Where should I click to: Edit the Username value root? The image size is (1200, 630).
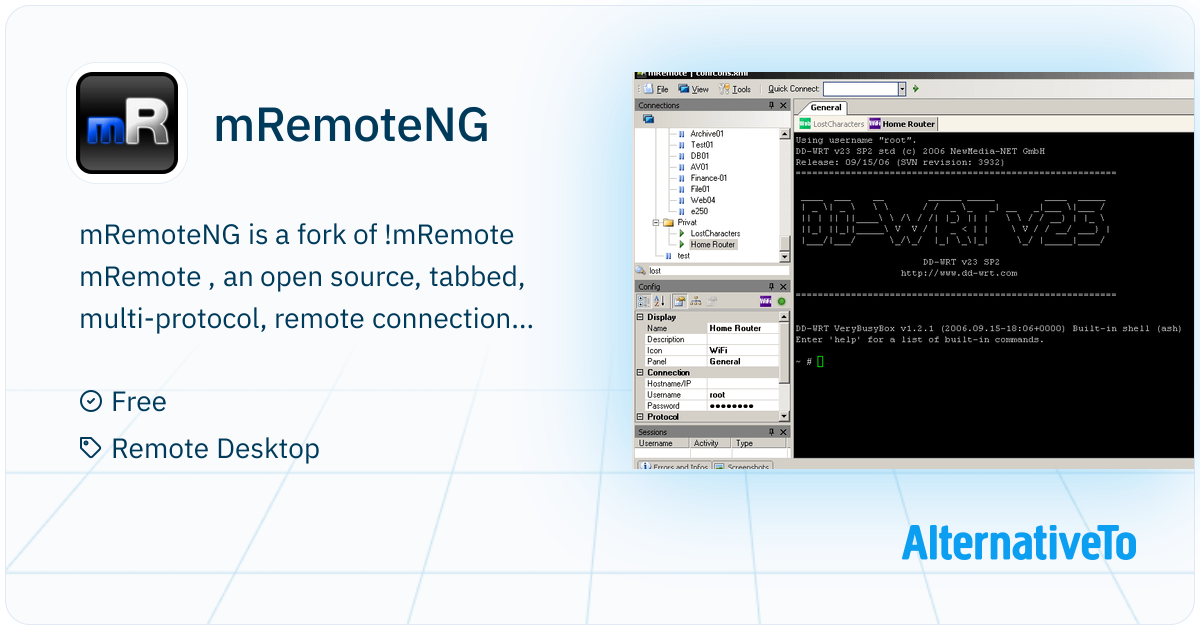pos(743,394)
